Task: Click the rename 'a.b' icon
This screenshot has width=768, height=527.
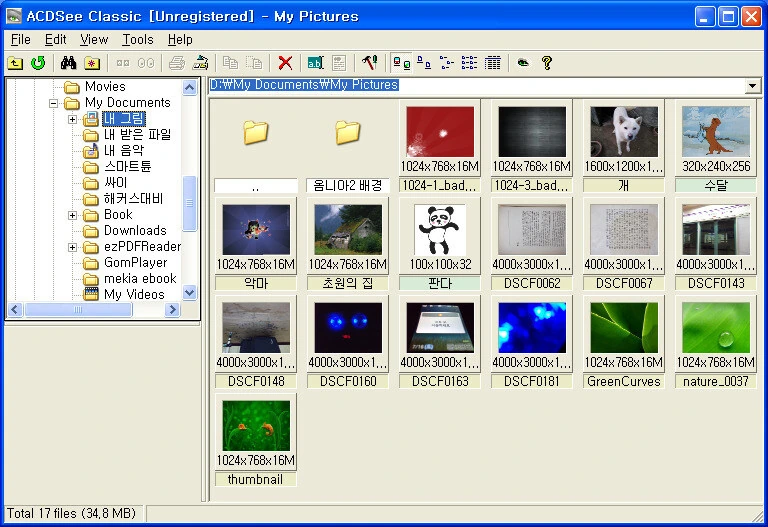Action: click(x=315, y=63)
